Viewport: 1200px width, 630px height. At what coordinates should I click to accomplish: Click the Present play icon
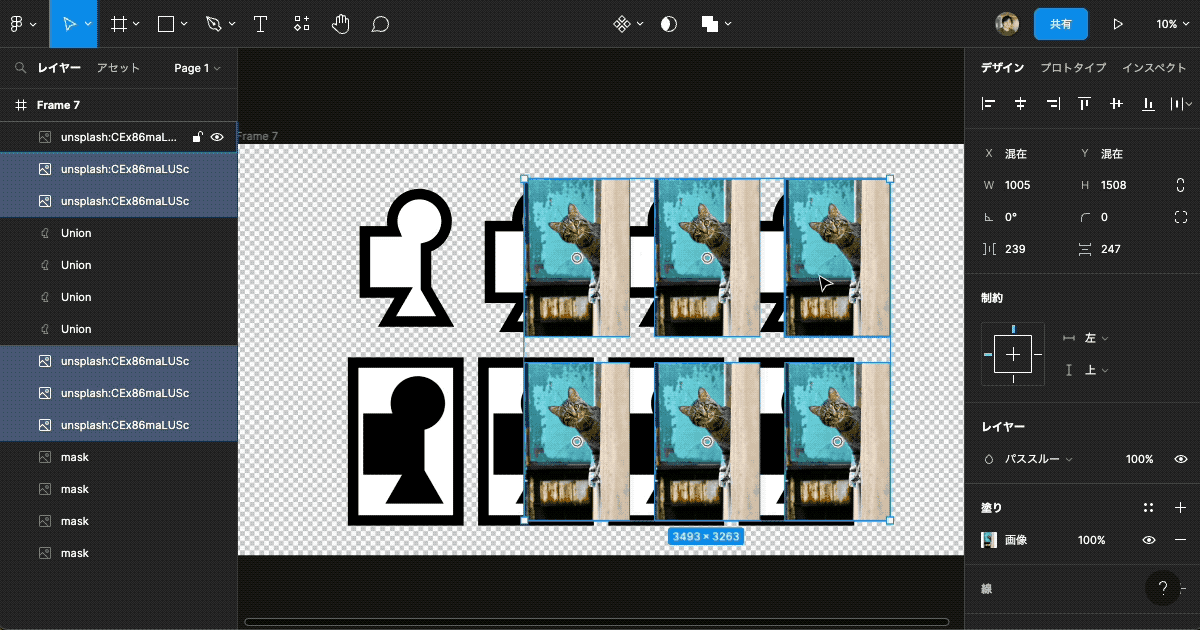click(x=1118, y=24)
